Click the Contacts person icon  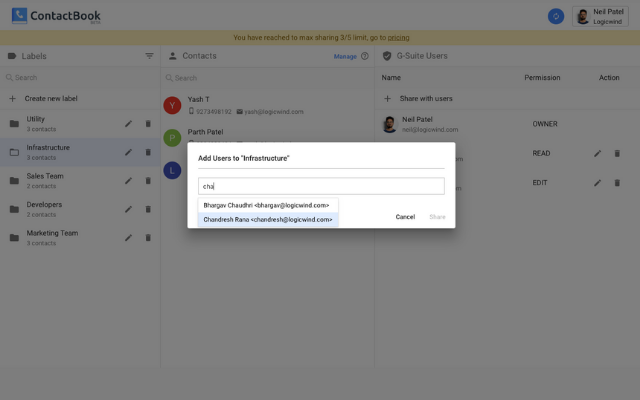(x=173, y=56)
